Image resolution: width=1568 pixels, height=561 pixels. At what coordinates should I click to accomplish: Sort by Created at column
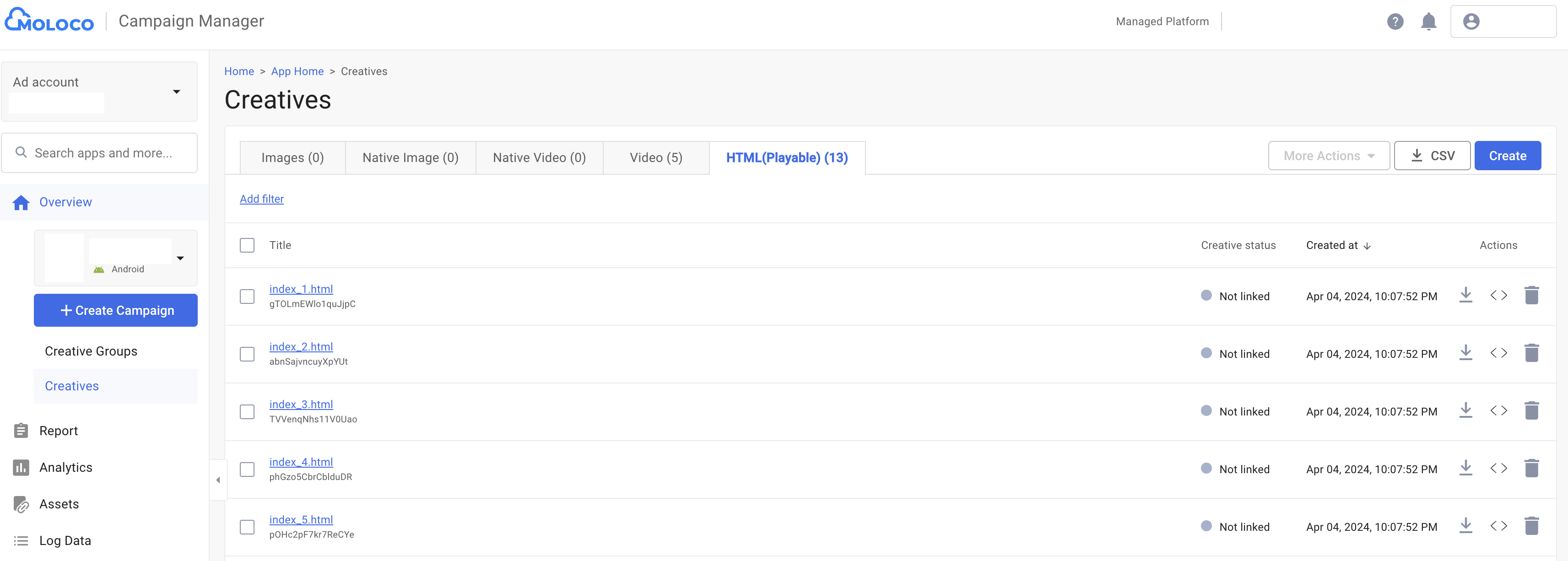1338,245
